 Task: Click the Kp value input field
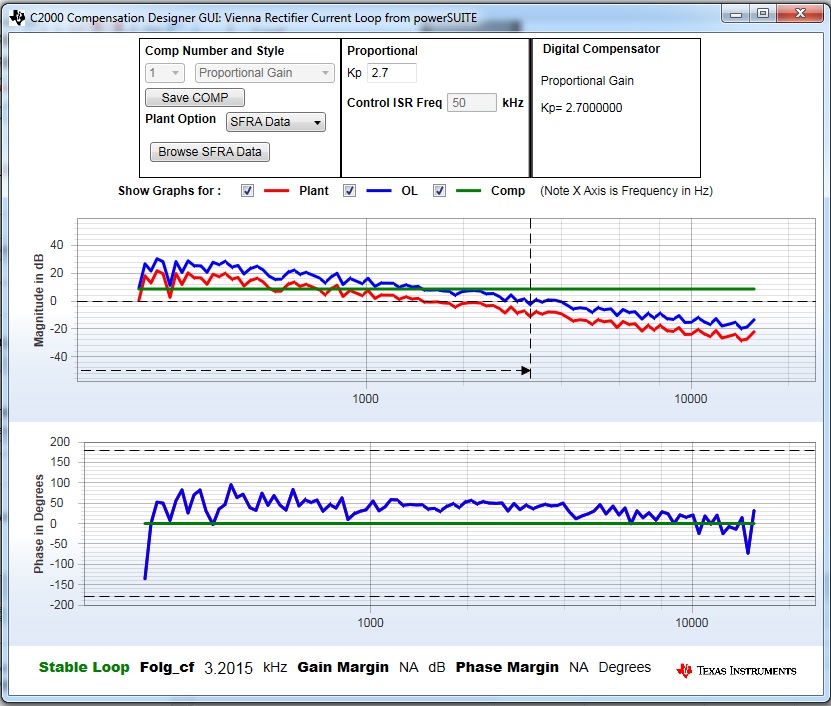coord(393,73)
